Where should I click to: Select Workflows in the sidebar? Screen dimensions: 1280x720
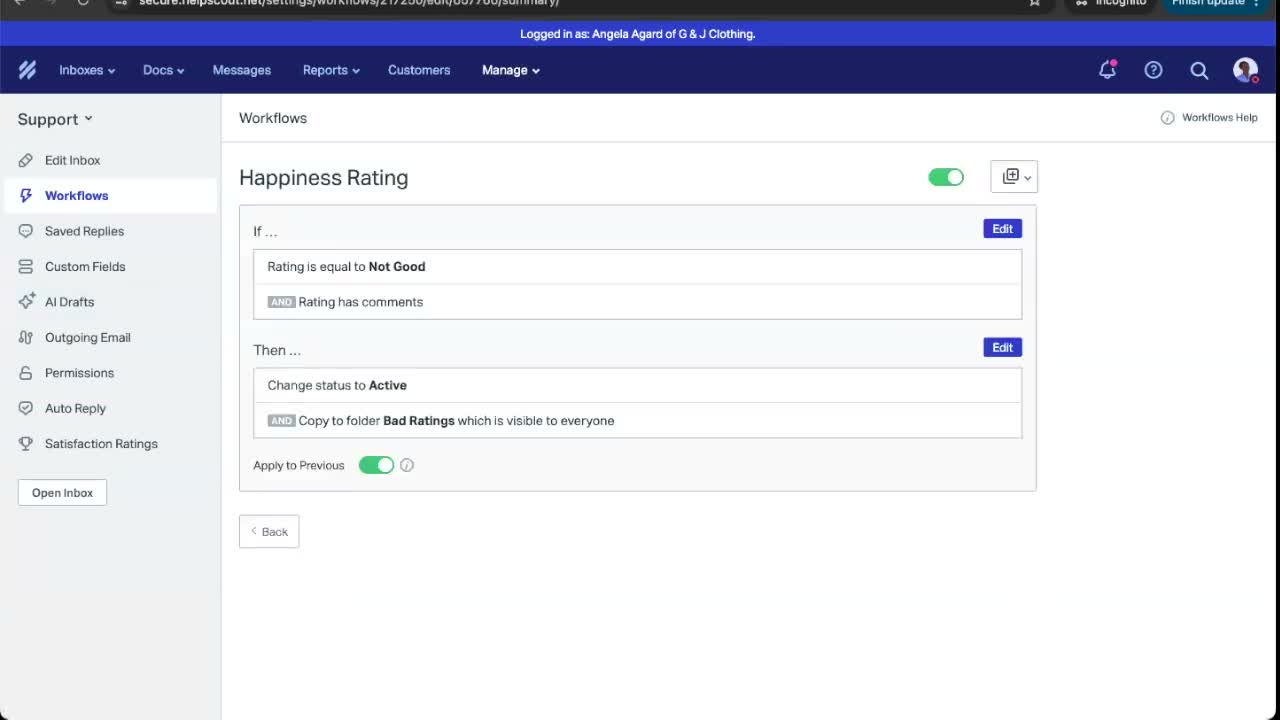pos(110,196)
